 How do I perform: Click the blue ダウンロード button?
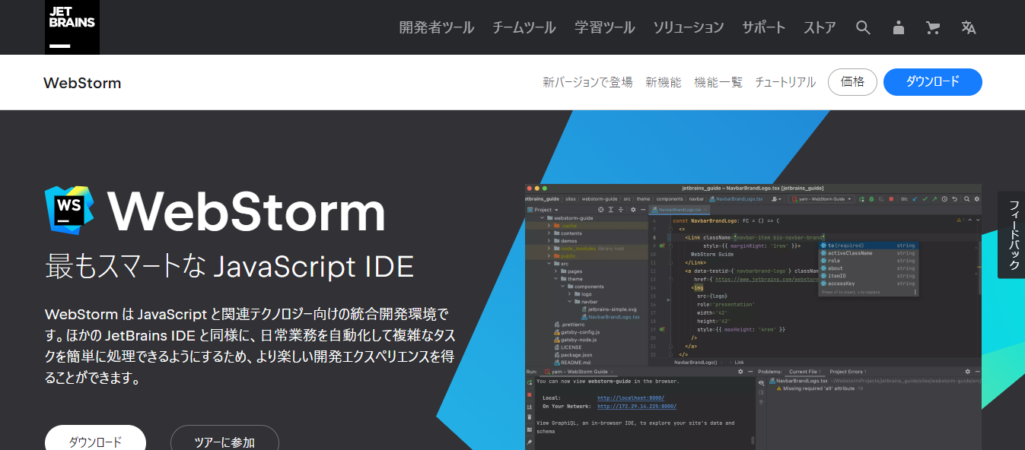(933, 82)
